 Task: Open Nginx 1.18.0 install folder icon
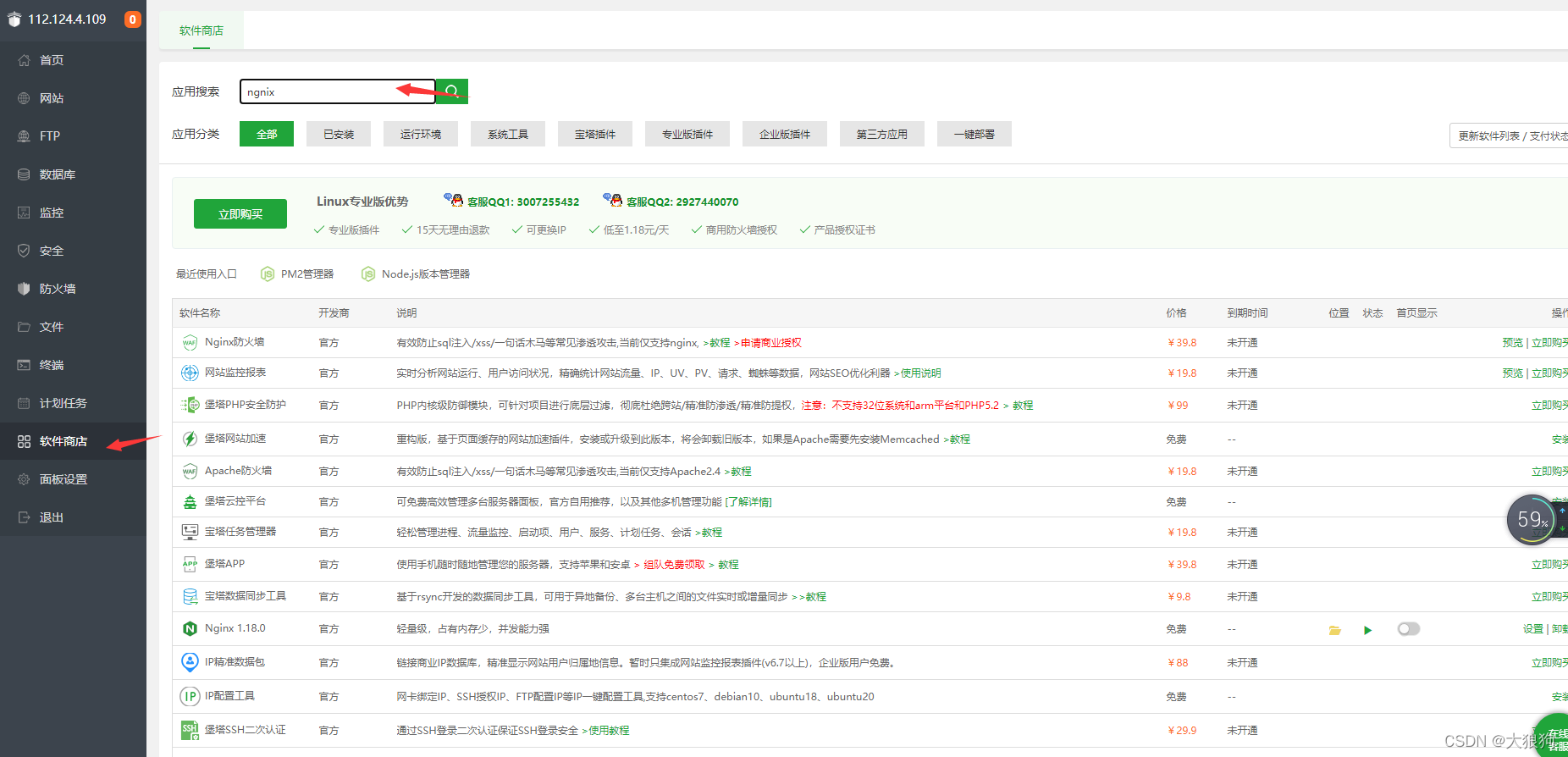coord(1335,629)
